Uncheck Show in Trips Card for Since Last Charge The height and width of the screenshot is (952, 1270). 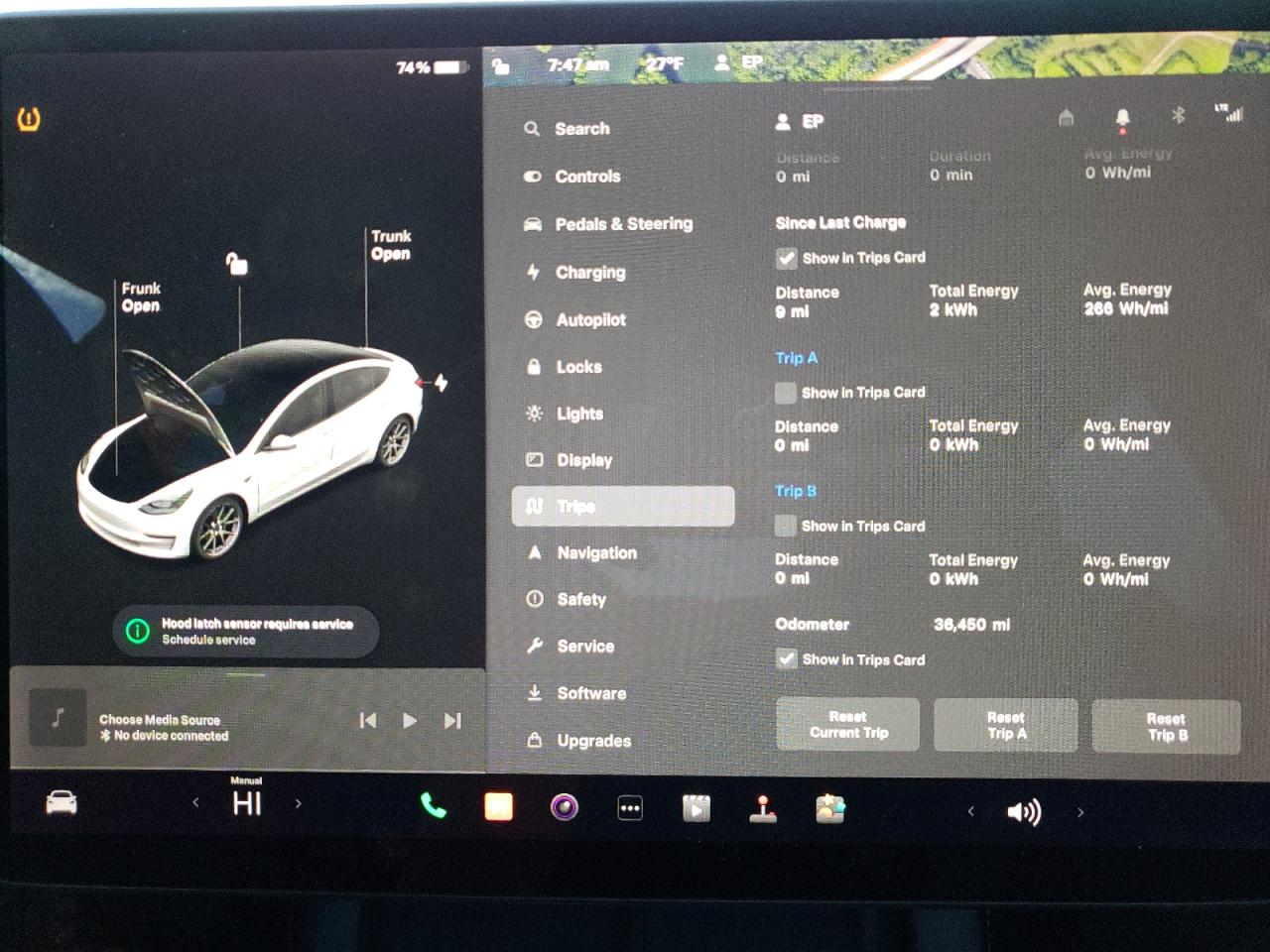coord(786,259)
